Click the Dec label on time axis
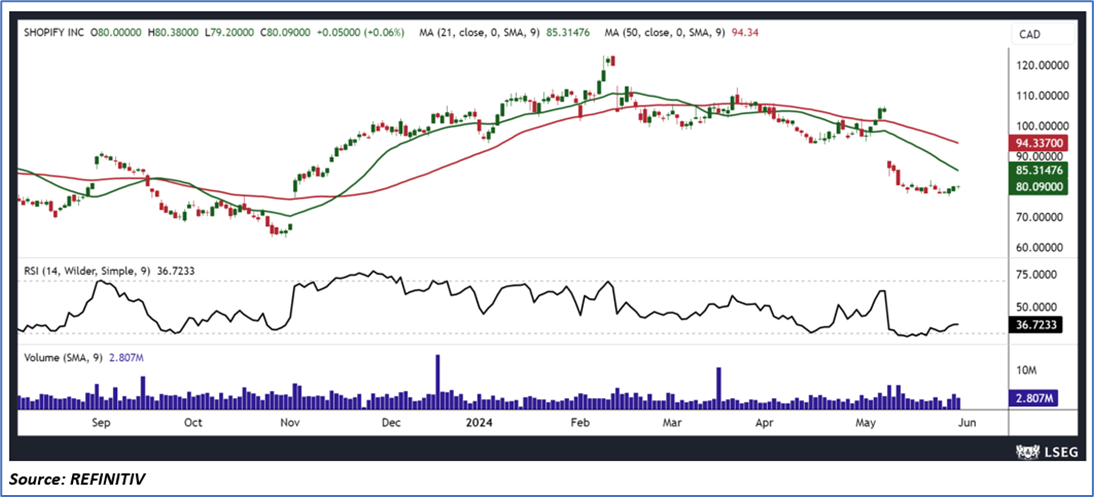 391,422
